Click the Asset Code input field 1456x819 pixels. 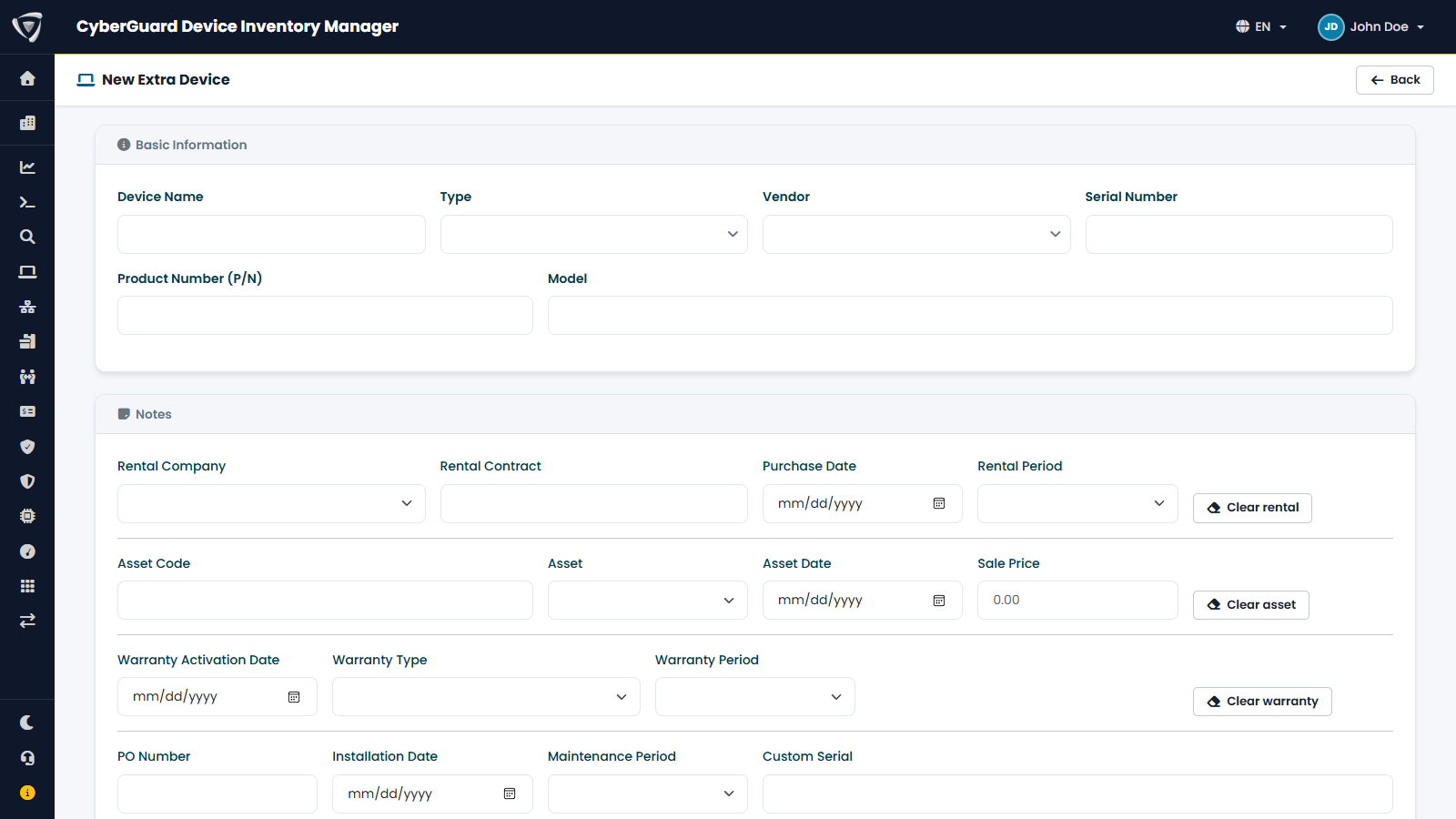pyautogui.click(x=325, y=601)
